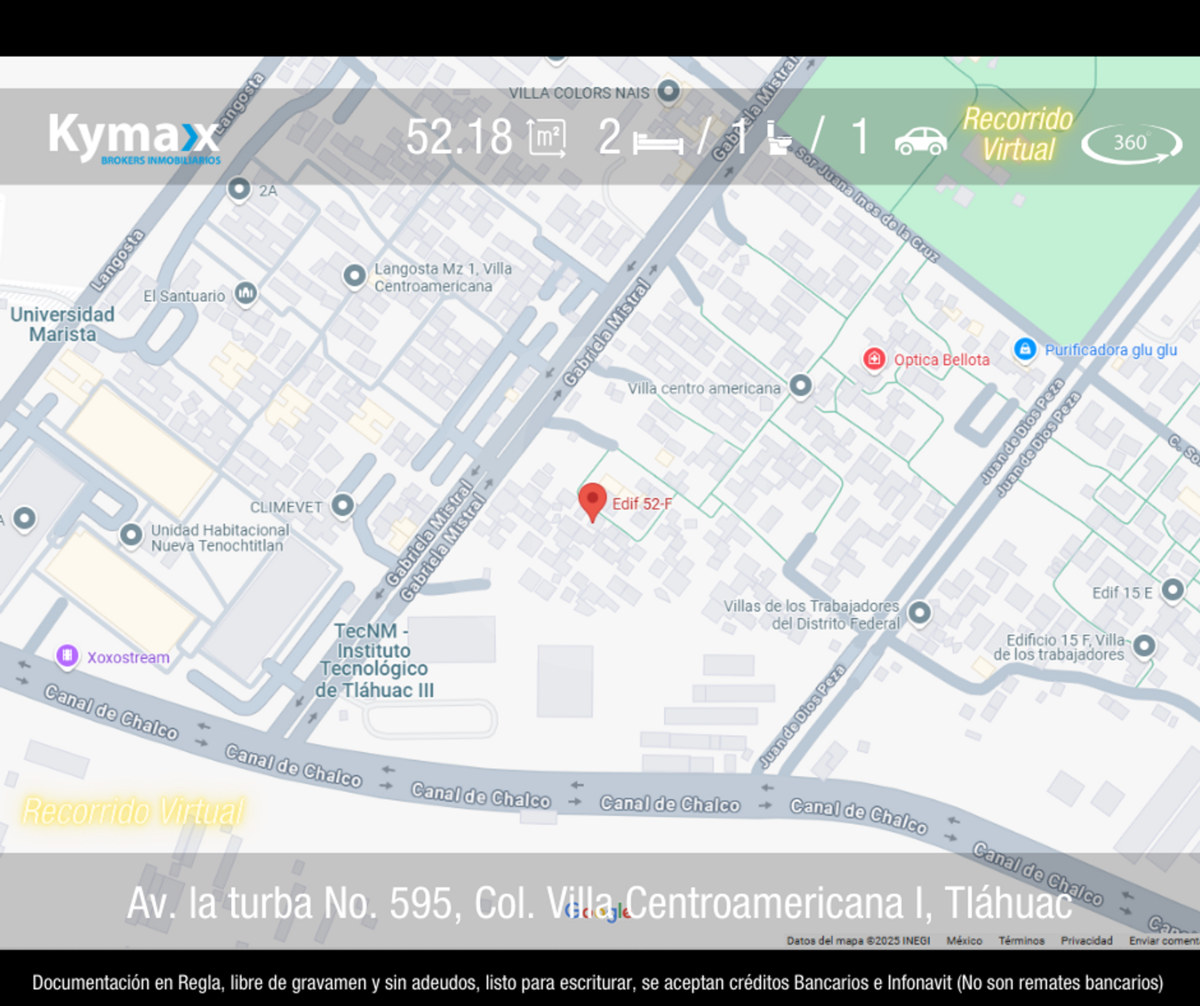
Task: Click the Edif 15 E label text
Action: 1122,593
